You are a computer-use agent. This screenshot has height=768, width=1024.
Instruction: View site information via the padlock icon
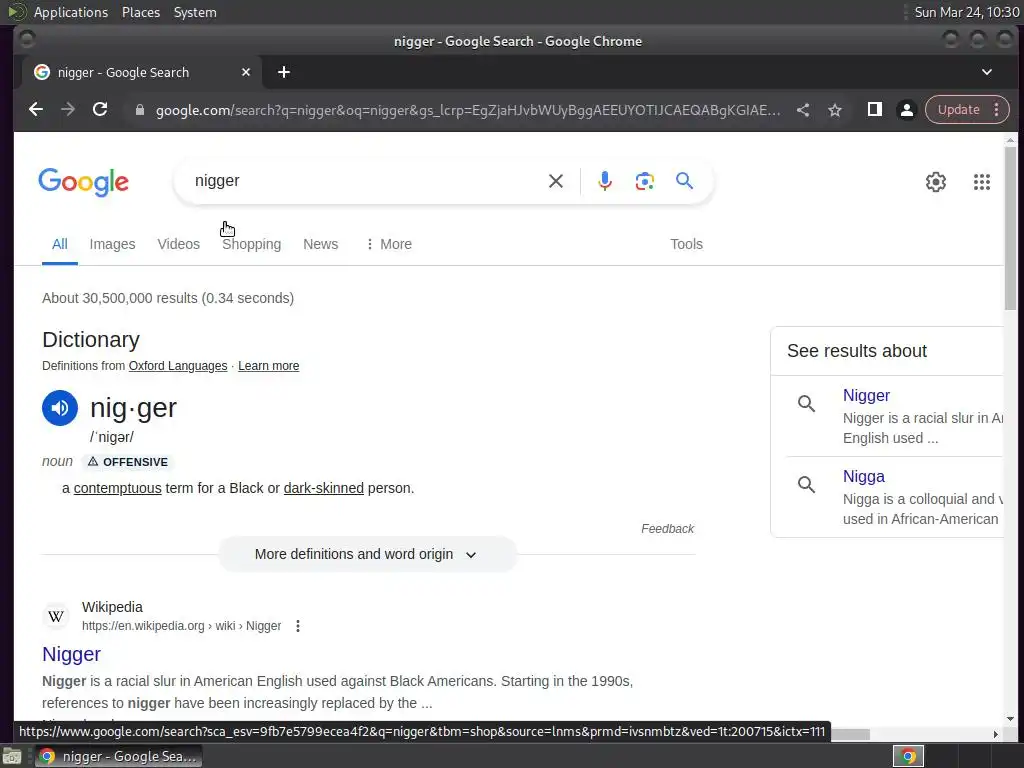tap(139, 110)
